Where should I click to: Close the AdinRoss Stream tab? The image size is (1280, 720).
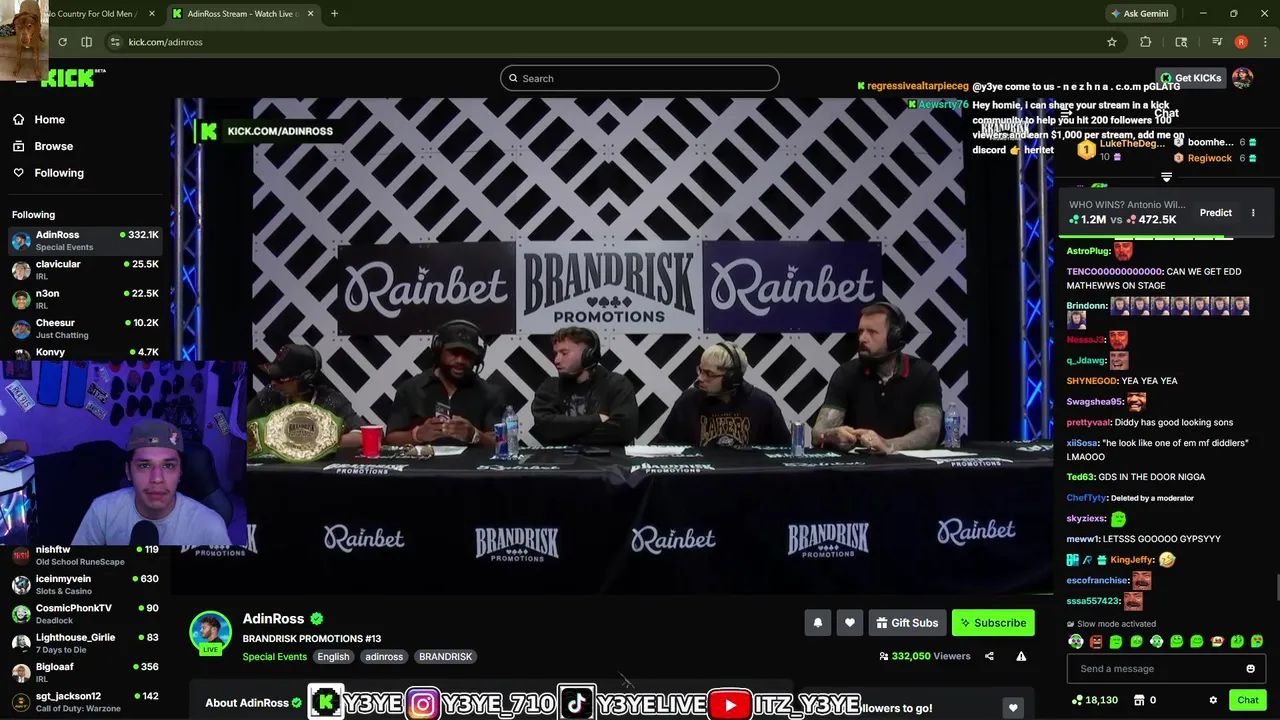310,13
